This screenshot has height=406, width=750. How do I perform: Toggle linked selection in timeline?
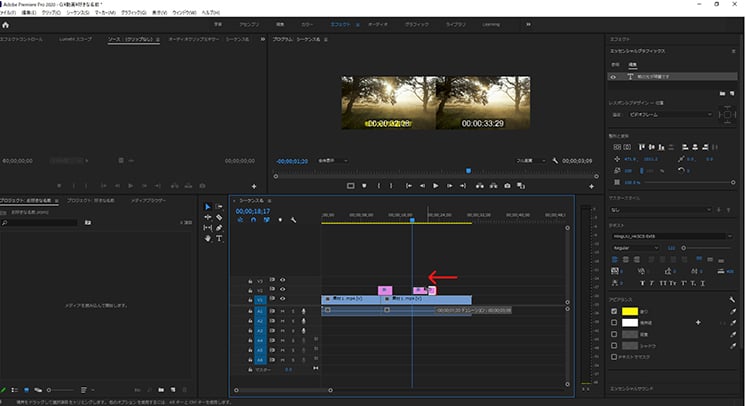(x=266, y=220)
